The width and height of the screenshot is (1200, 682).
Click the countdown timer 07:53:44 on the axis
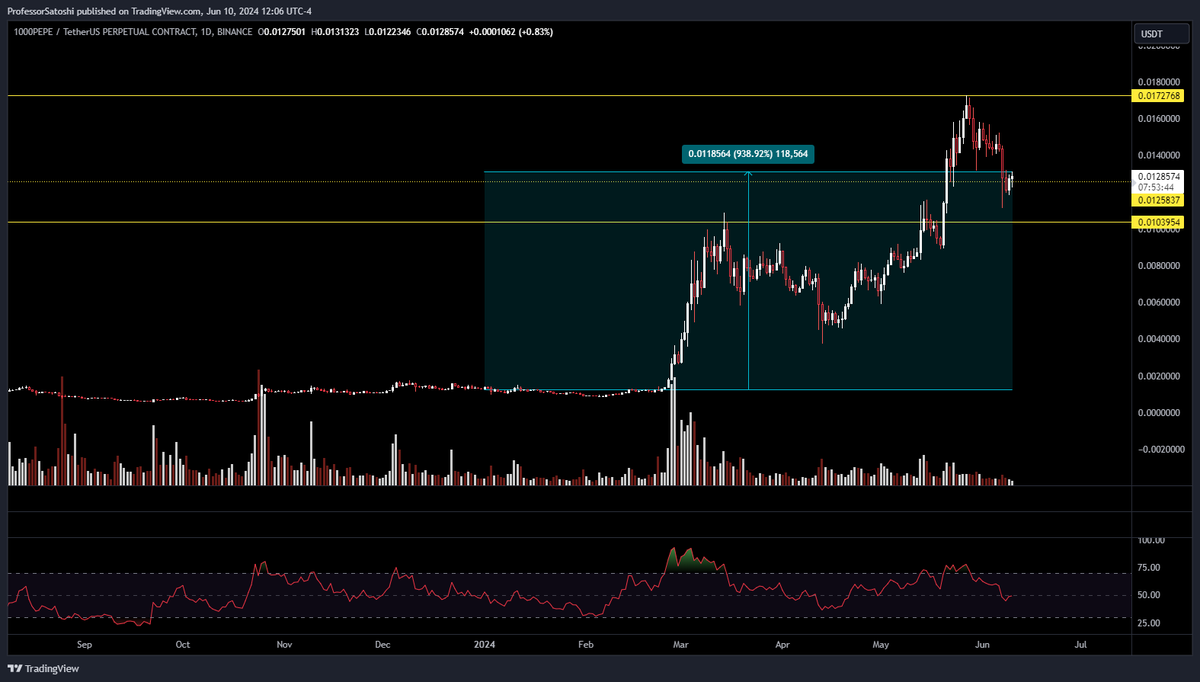click(1159, 186)
